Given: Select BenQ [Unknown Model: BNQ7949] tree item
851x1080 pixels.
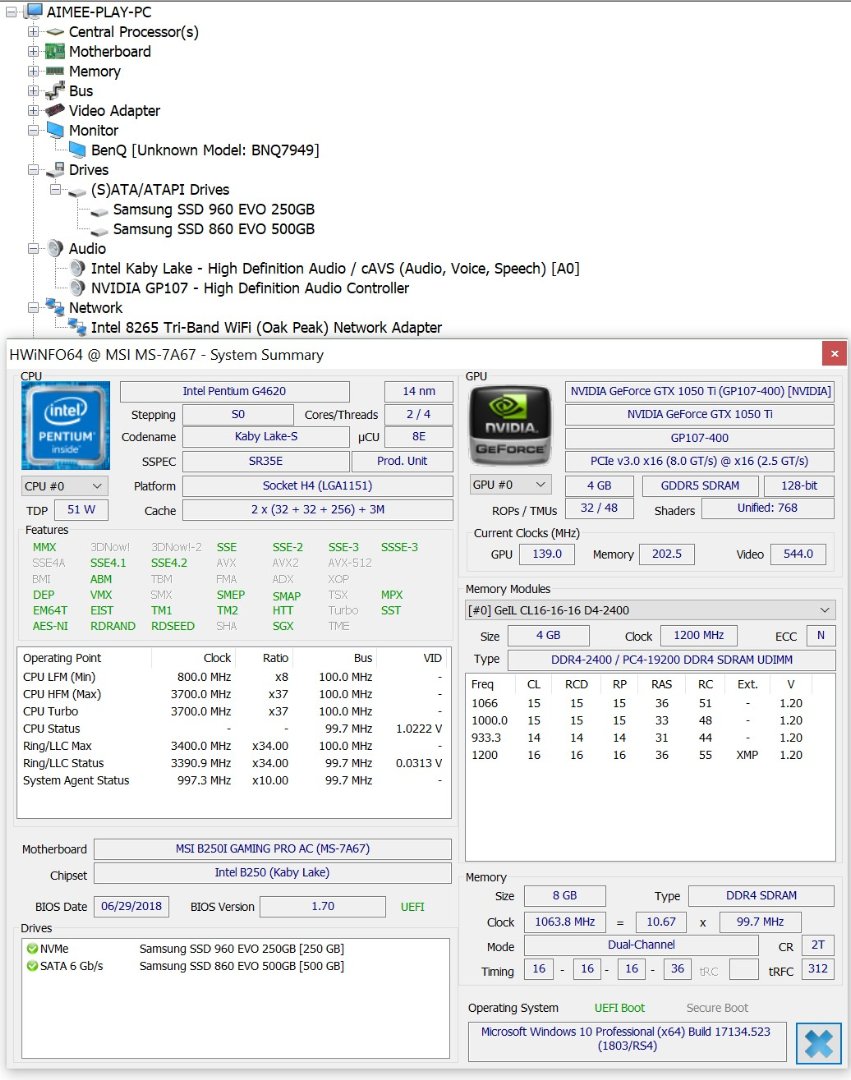Looking at the screenshot, I should click(x=205, y=150).
